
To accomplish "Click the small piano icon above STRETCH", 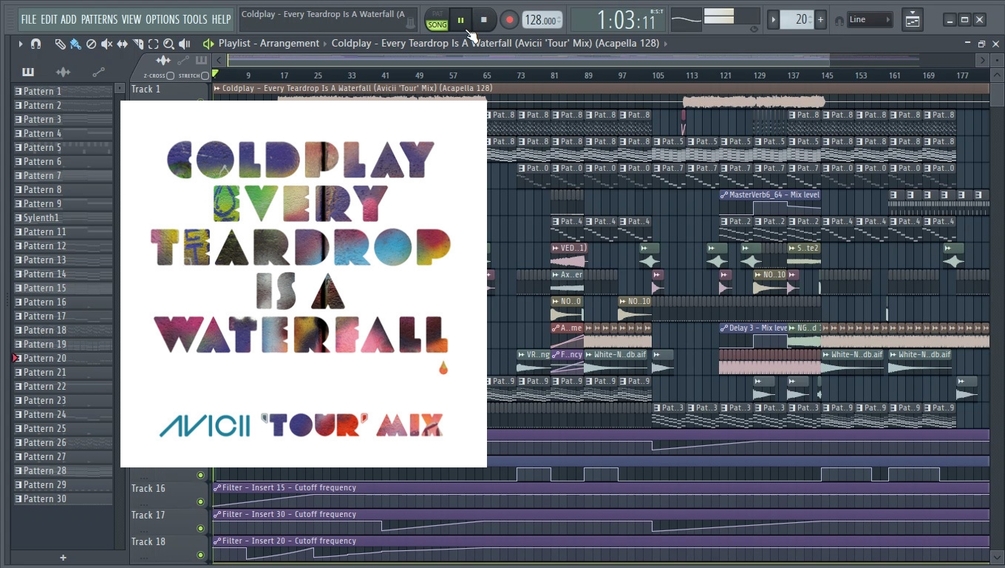I will click(201, 60).
